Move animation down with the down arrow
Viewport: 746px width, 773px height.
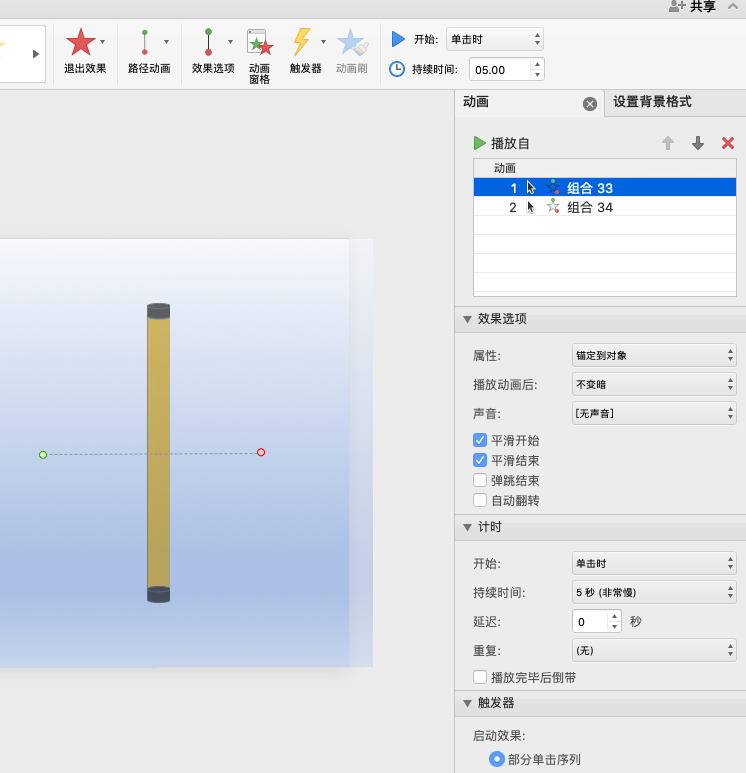pyautogui.click(x=698, y=143)
